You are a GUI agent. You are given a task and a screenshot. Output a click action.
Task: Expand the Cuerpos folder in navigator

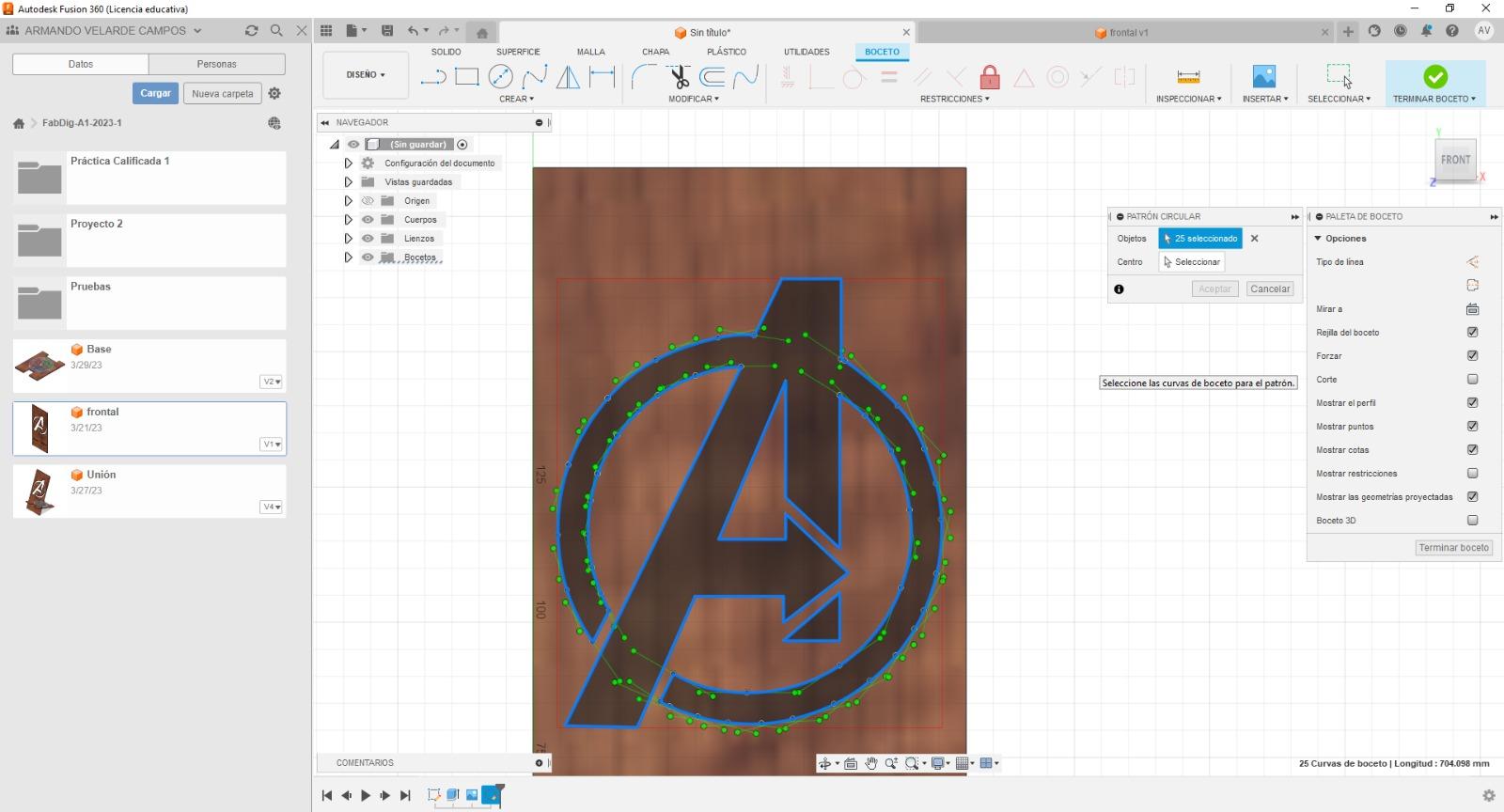point(348,220)
